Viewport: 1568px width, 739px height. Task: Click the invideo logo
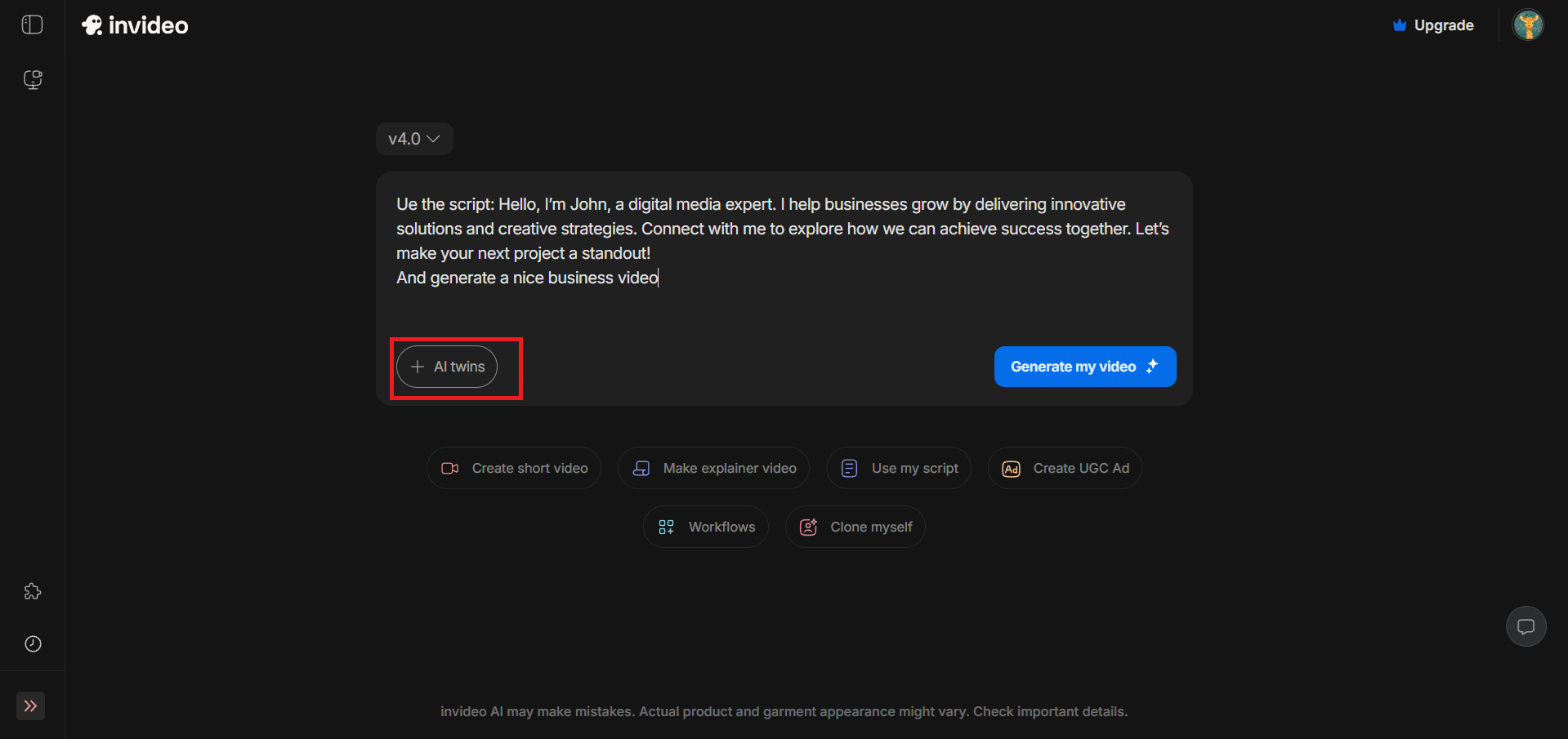[x=136, y=25]
